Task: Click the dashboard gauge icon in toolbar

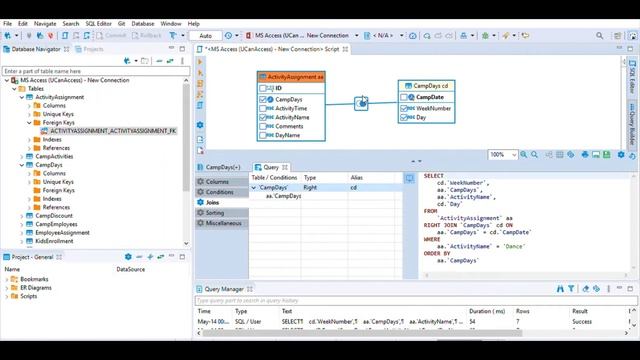Action: tap(413, 36)
